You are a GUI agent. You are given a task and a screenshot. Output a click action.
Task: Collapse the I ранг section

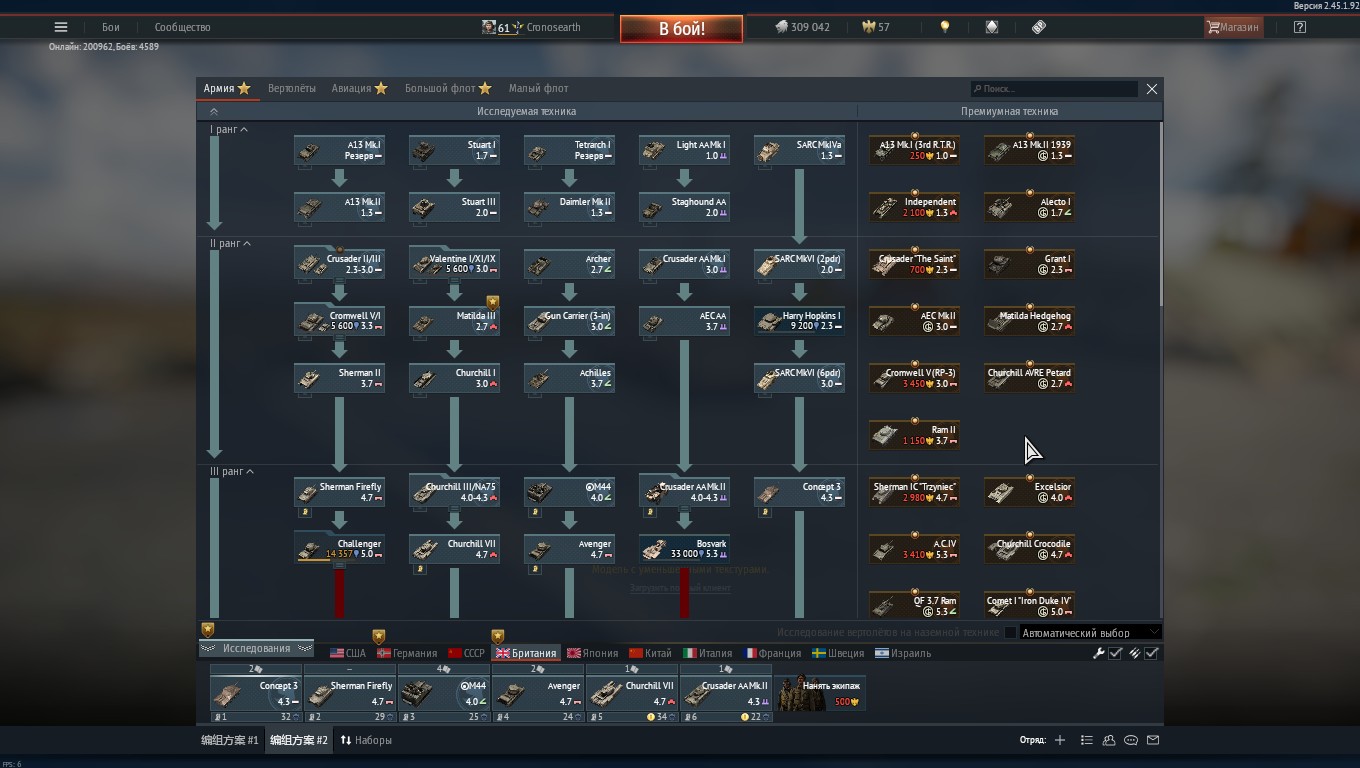click(x=228, y=130)
